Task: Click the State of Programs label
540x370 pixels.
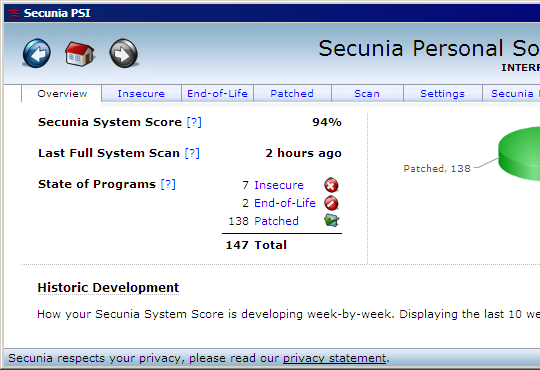Action: pos(97,184)
